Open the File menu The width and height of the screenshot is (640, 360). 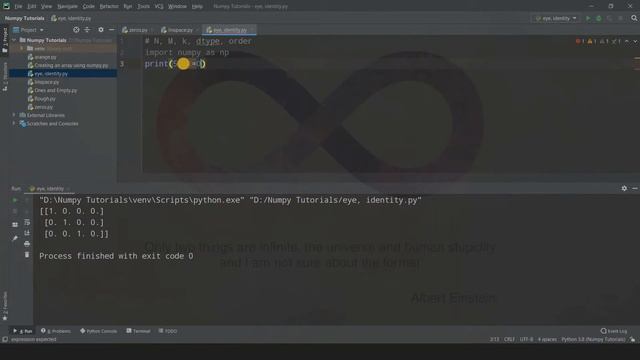tap(18, 7)
